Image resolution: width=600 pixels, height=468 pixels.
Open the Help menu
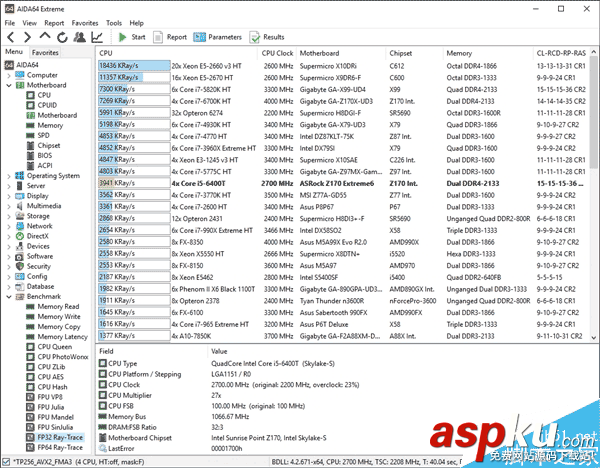pos(136,23)
